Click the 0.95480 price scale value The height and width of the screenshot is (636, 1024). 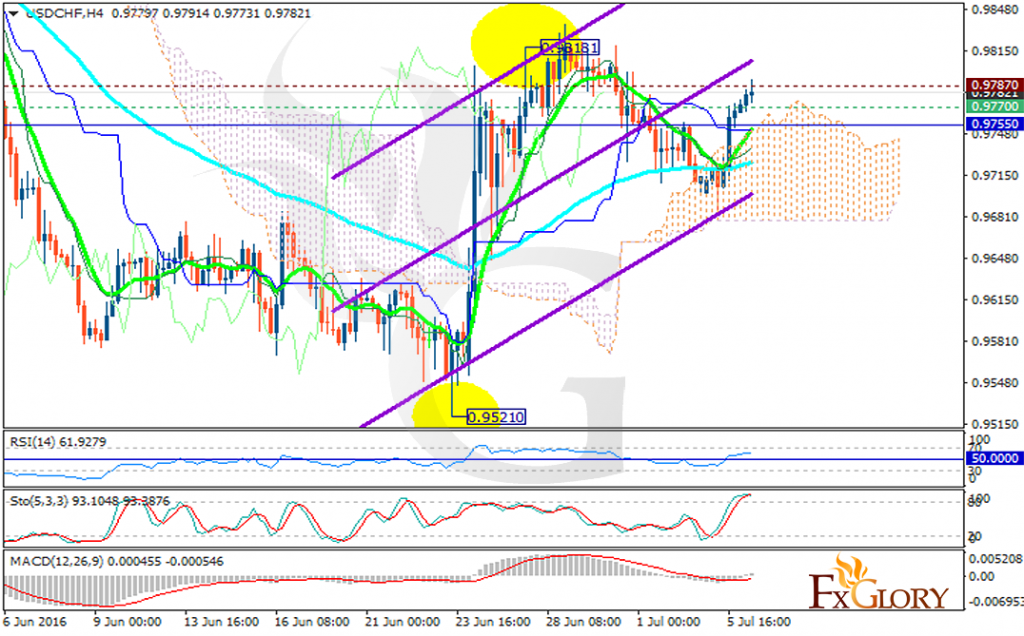click(x=995, y=382)
